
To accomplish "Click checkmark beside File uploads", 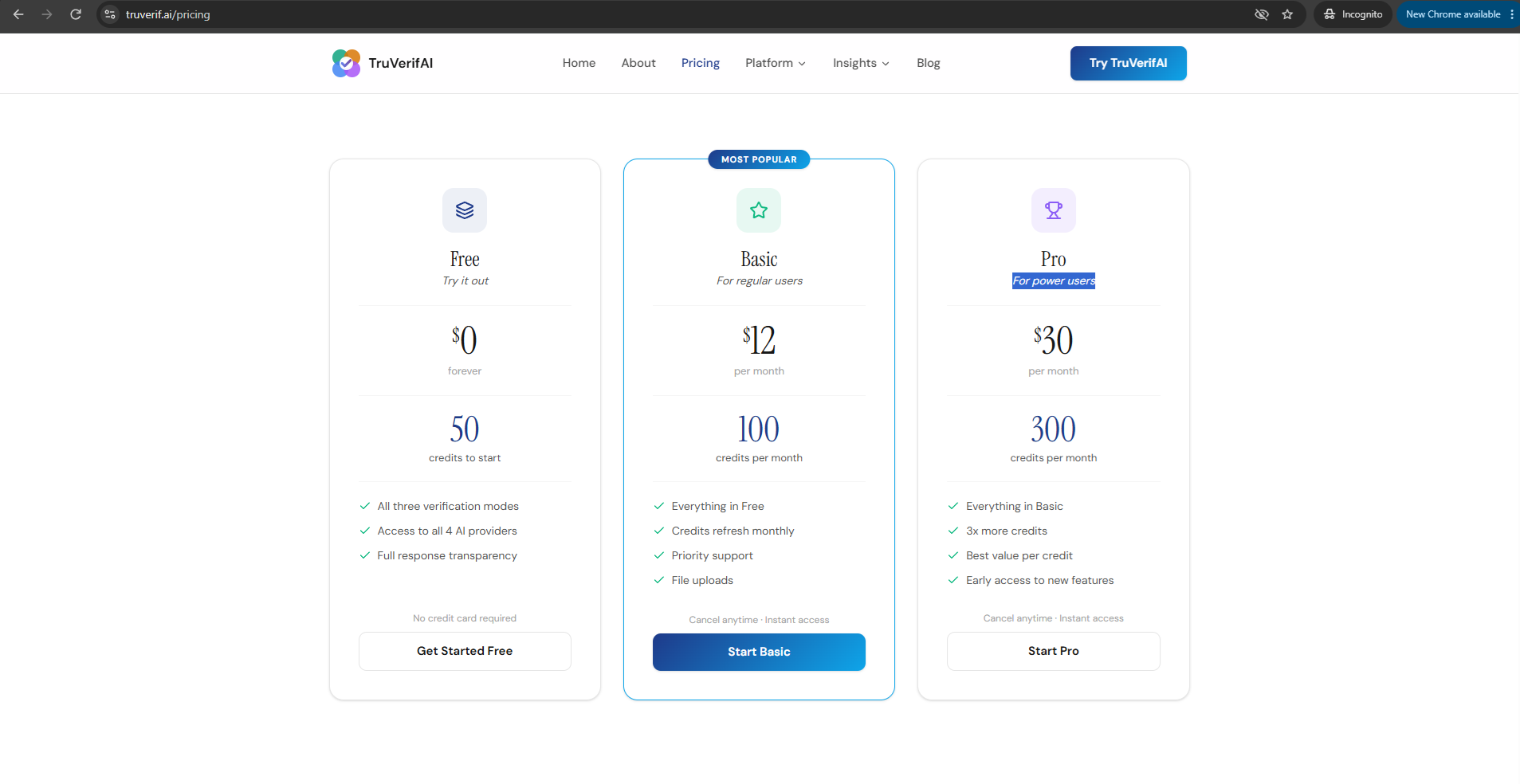I will click(x=659, y=580).
